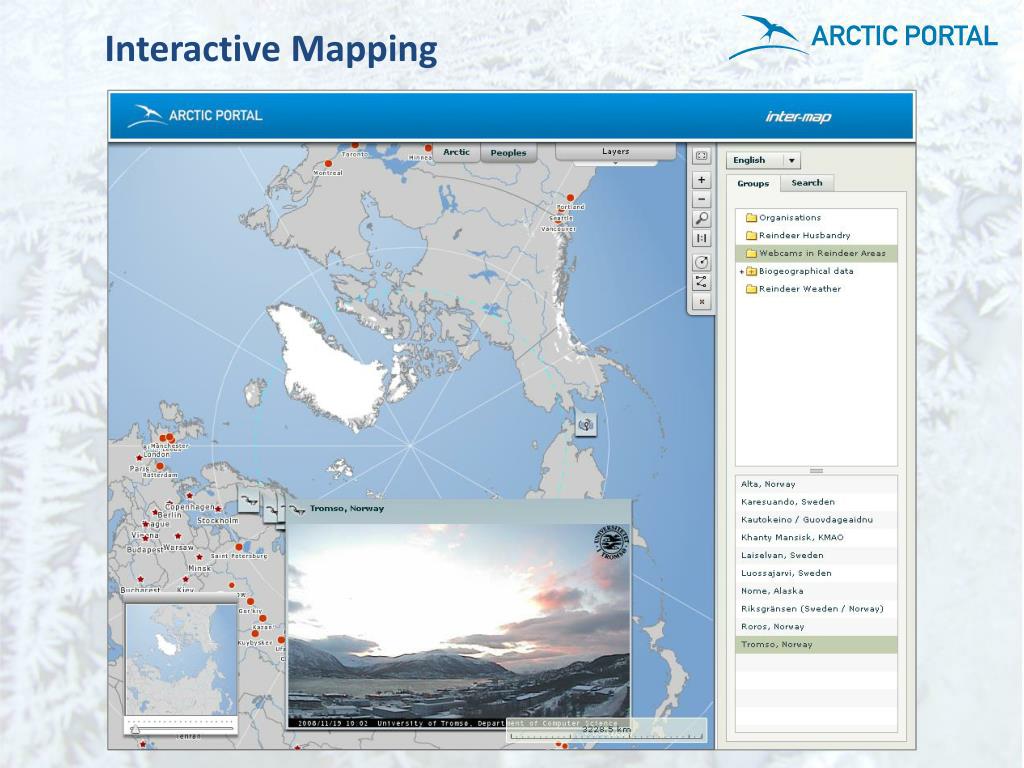This screenshot has height=768, width=1024.
Task: Click the overview map zoom slider handle
Action: click(135, 729)
